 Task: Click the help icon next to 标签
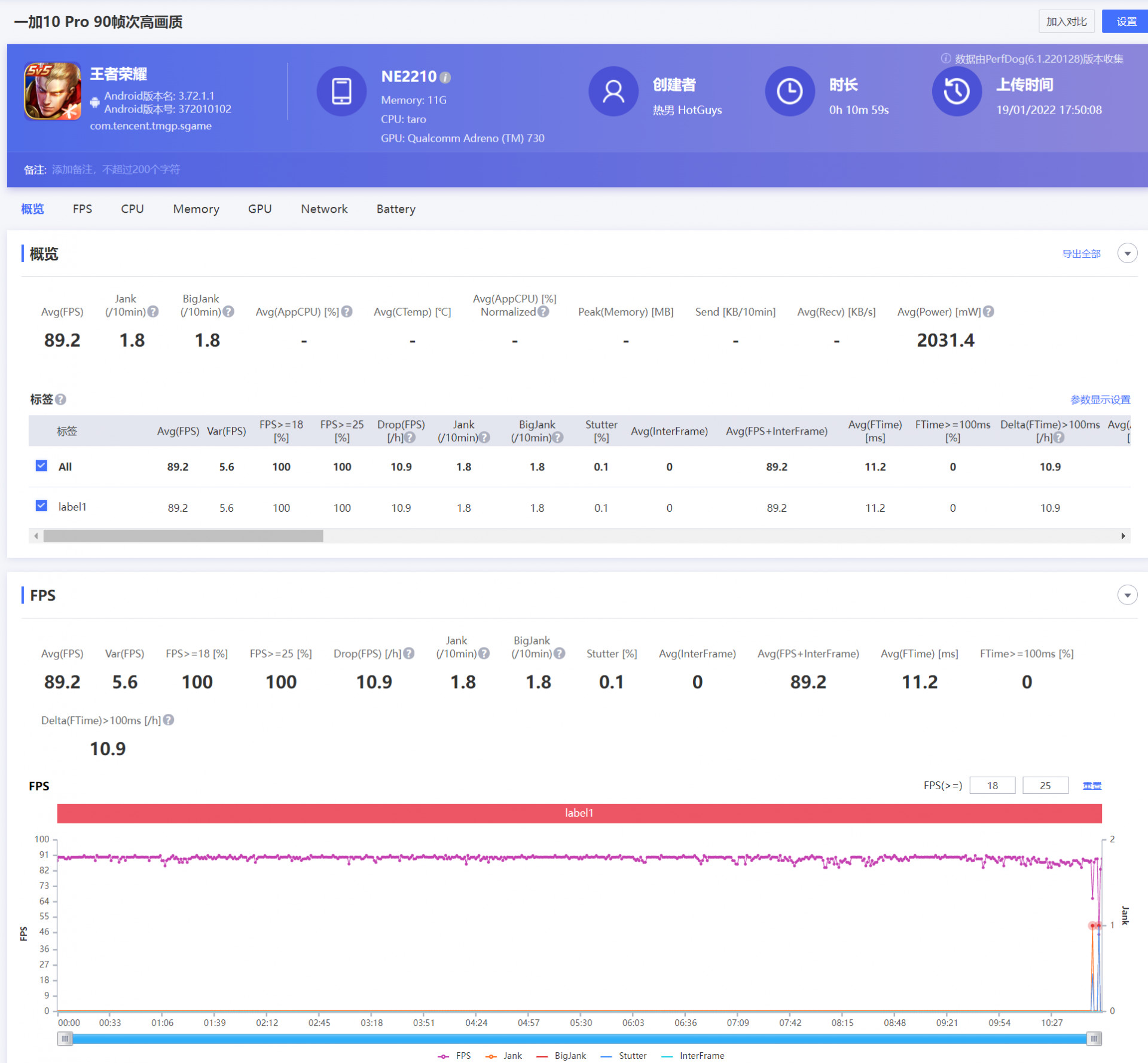pyautogui.click(x=61, y=399)
